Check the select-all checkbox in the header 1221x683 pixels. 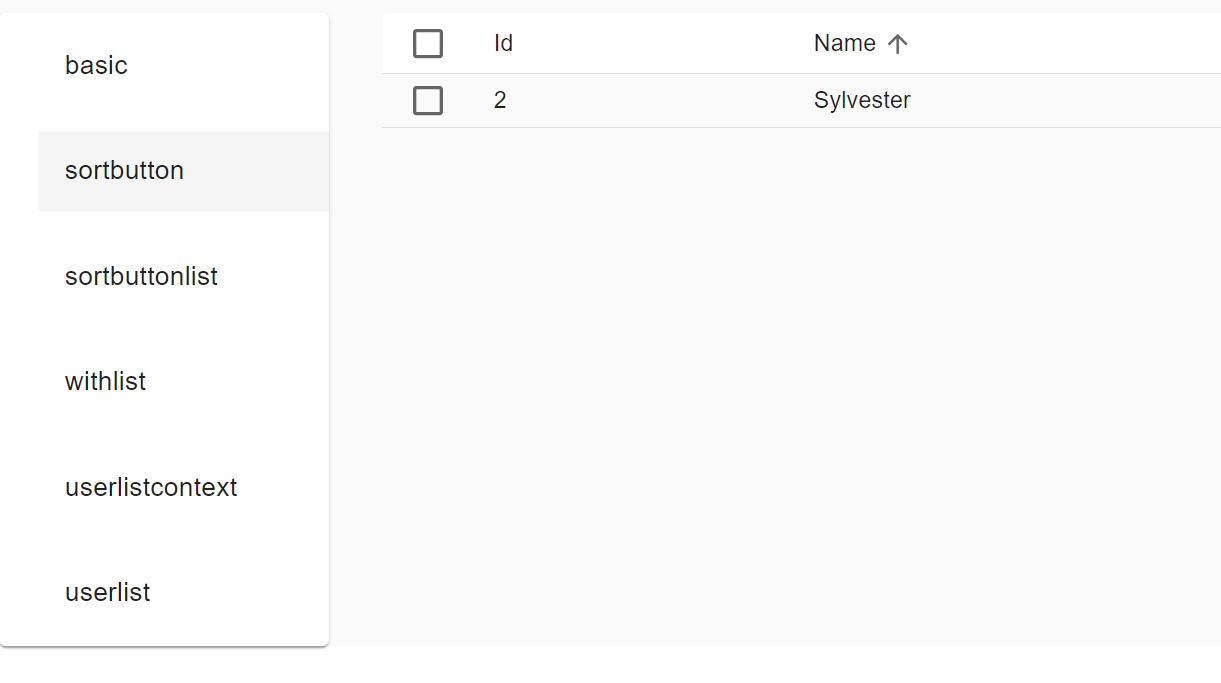[x=428, y=43]
